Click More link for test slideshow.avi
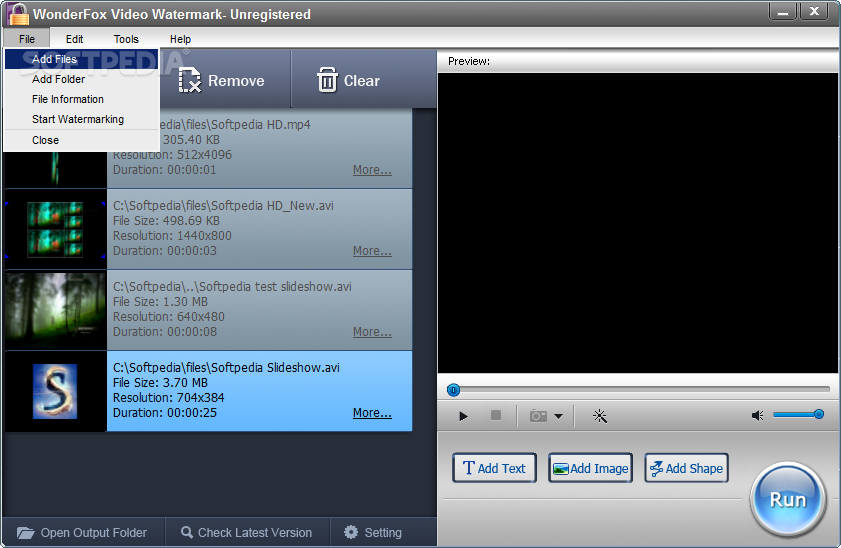 pos(372,332)
